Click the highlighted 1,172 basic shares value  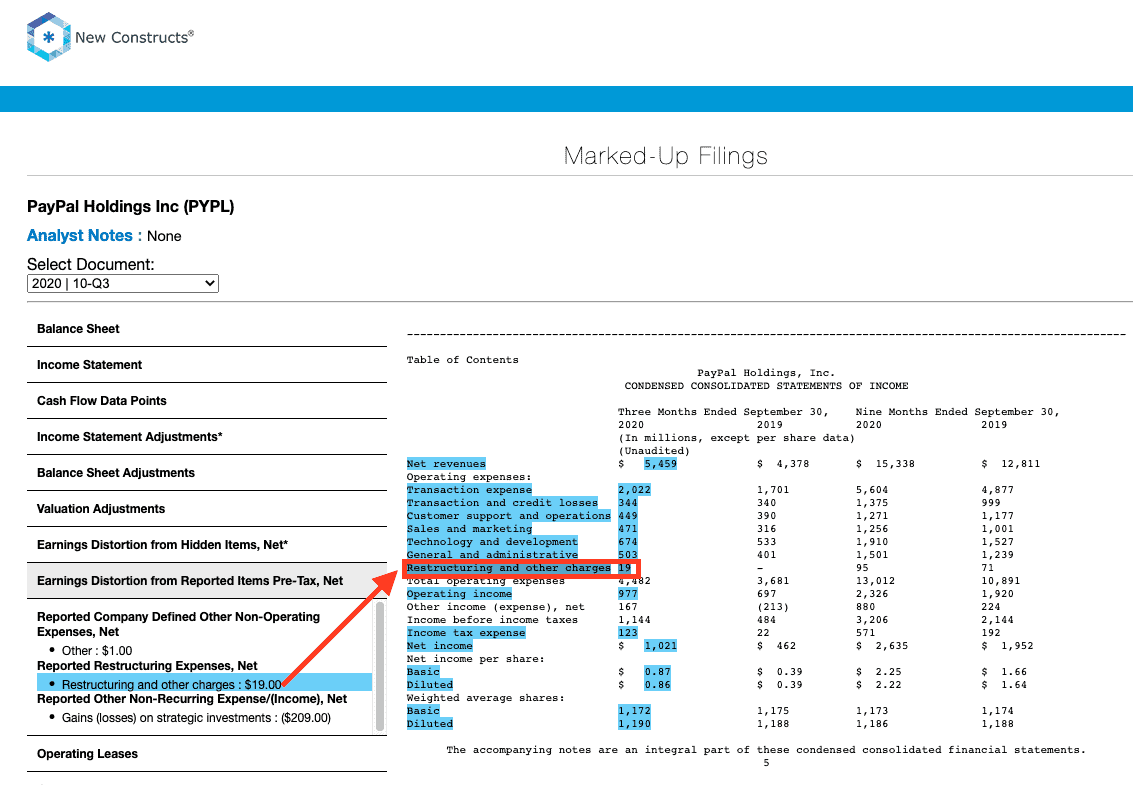[x=634, y=711]
